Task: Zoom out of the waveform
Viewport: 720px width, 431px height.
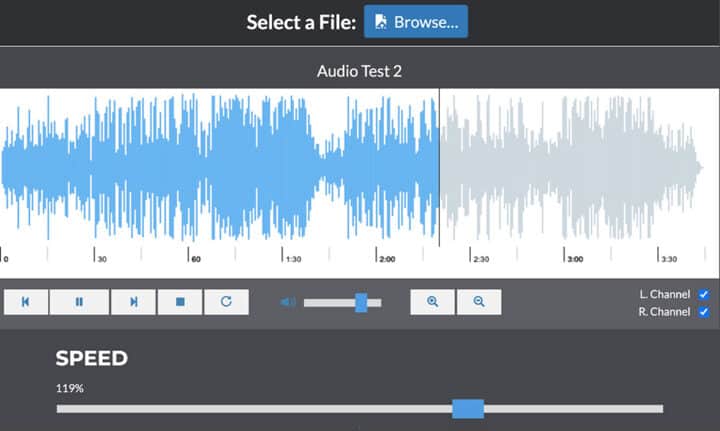Action: pyautogui.click(x=479, y=302)
